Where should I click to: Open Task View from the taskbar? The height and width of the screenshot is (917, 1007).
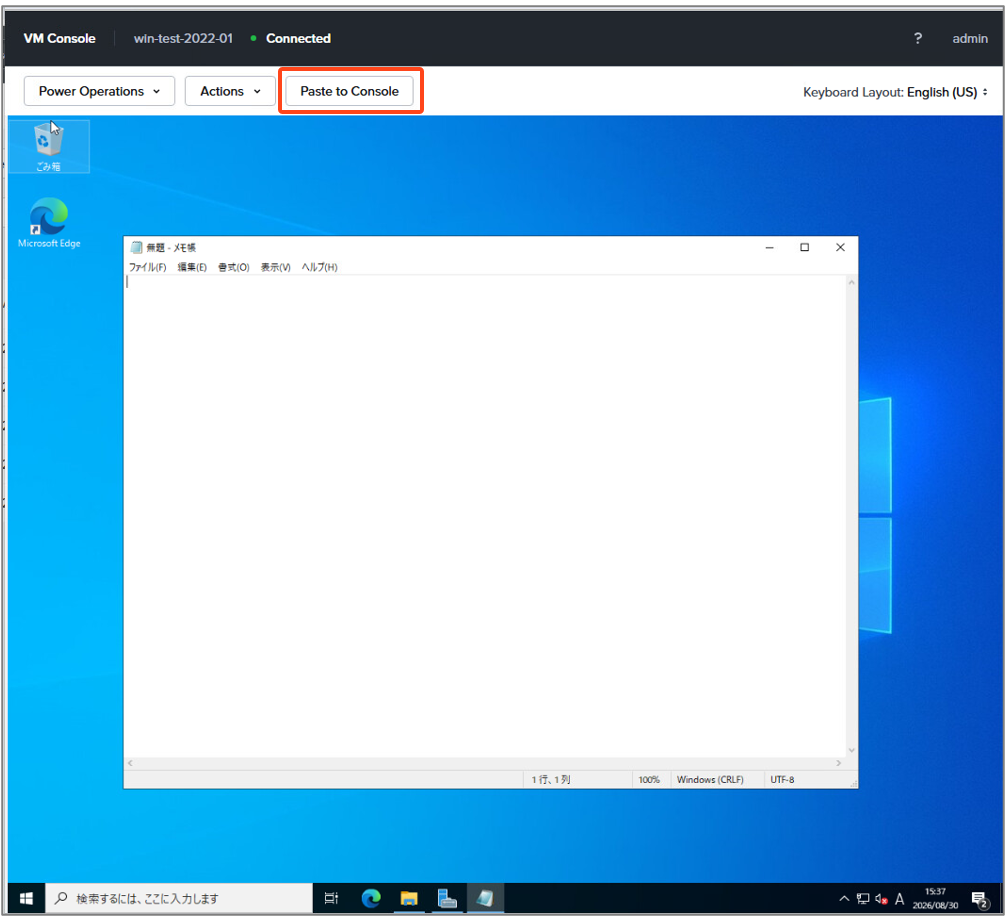[x=331, y=898]
